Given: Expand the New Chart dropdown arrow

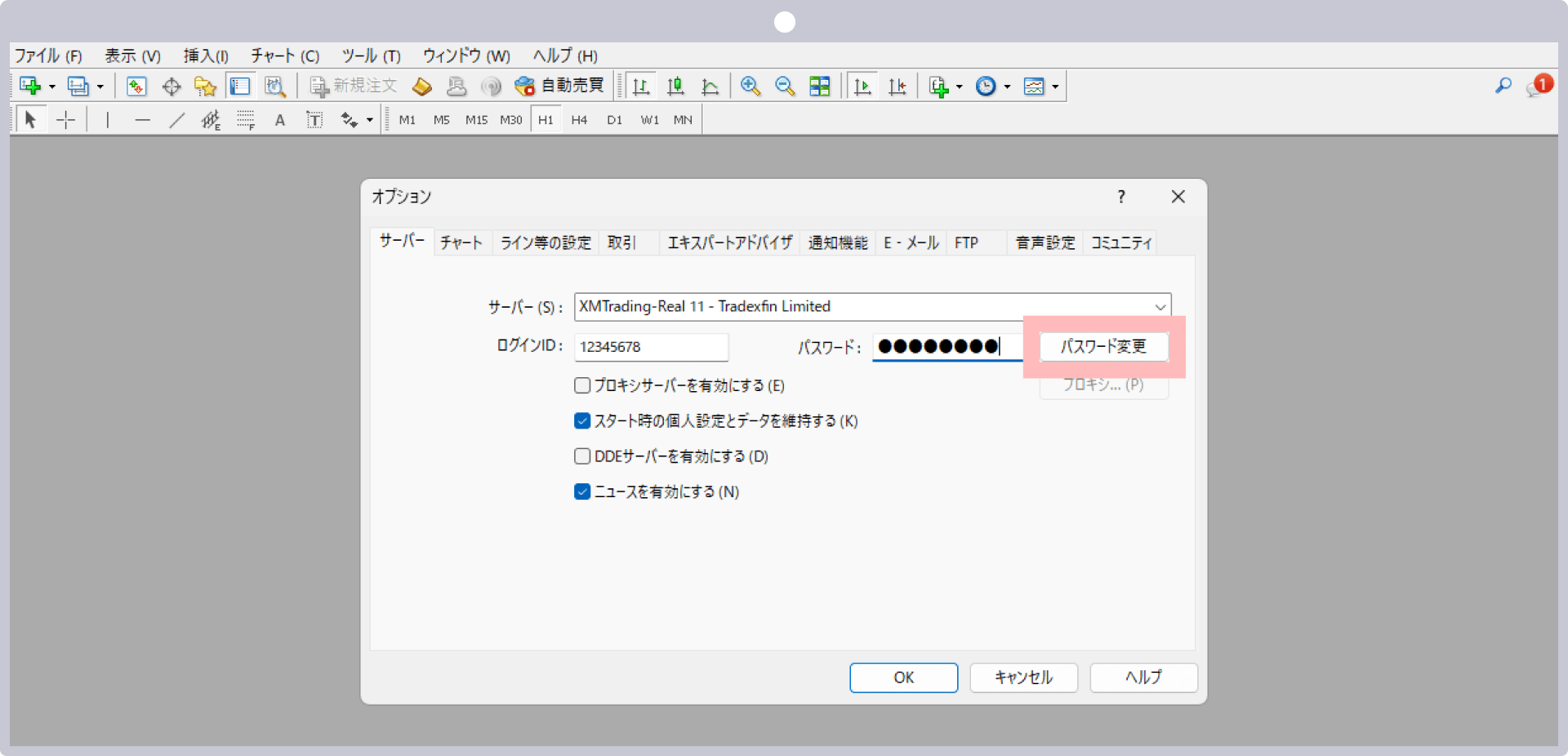Looking at the screenshot, I should coord(51,87).
